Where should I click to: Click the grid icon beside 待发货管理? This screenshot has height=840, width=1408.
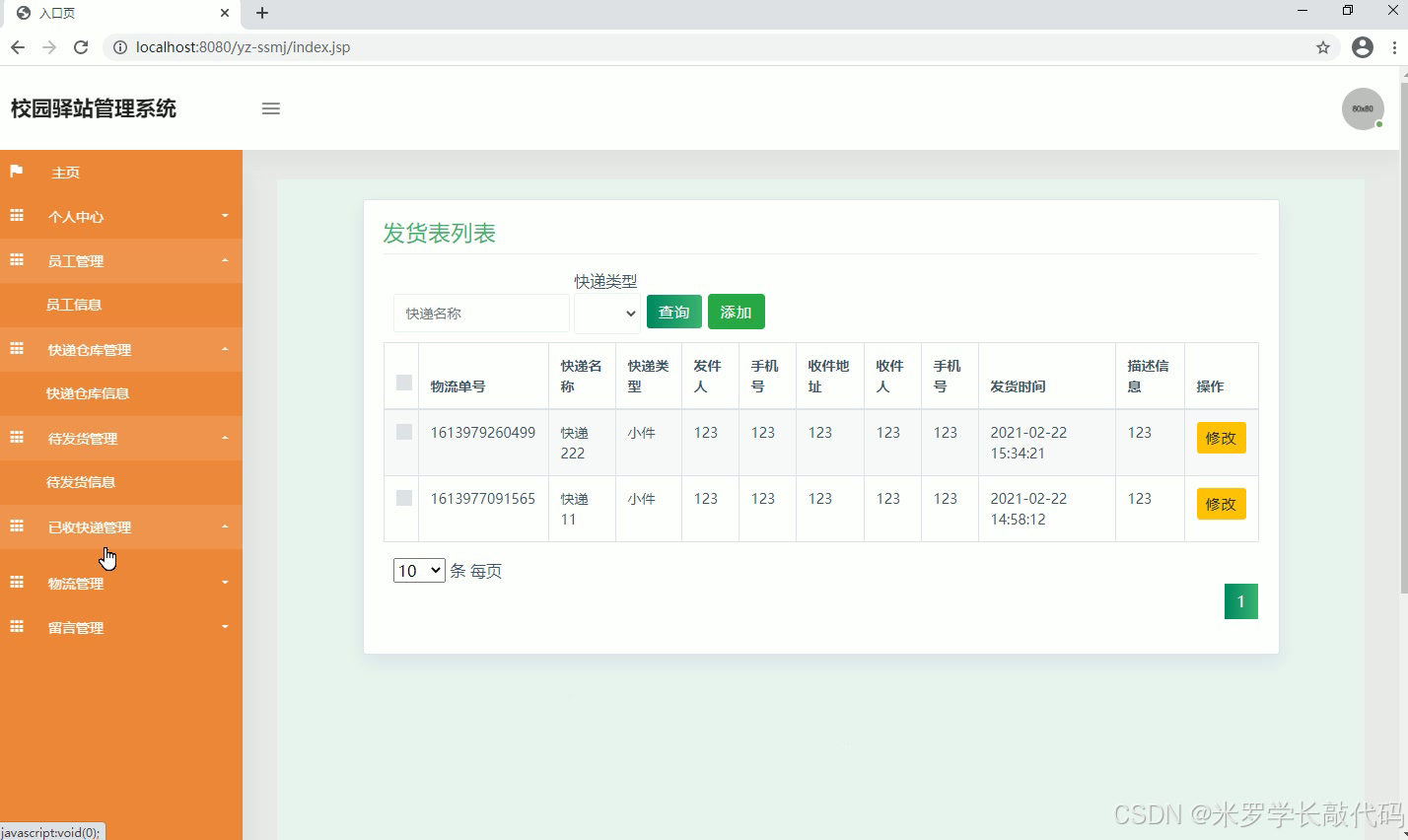(16, 437)
